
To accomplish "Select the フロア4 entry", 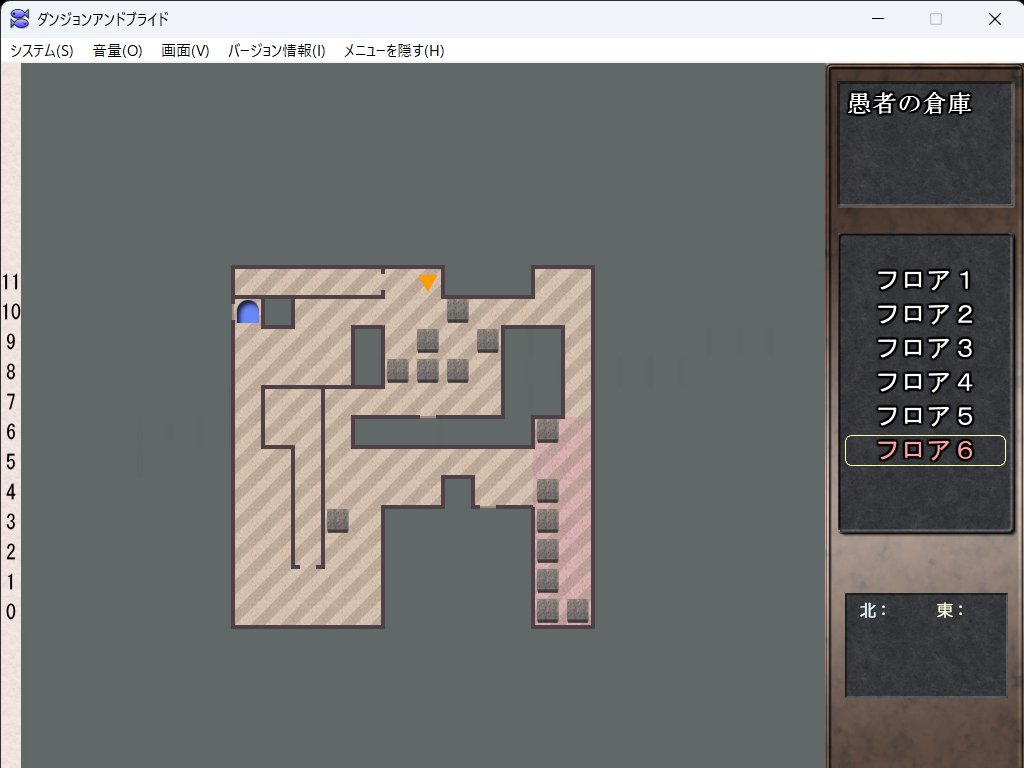I will (x=925, y=382).
